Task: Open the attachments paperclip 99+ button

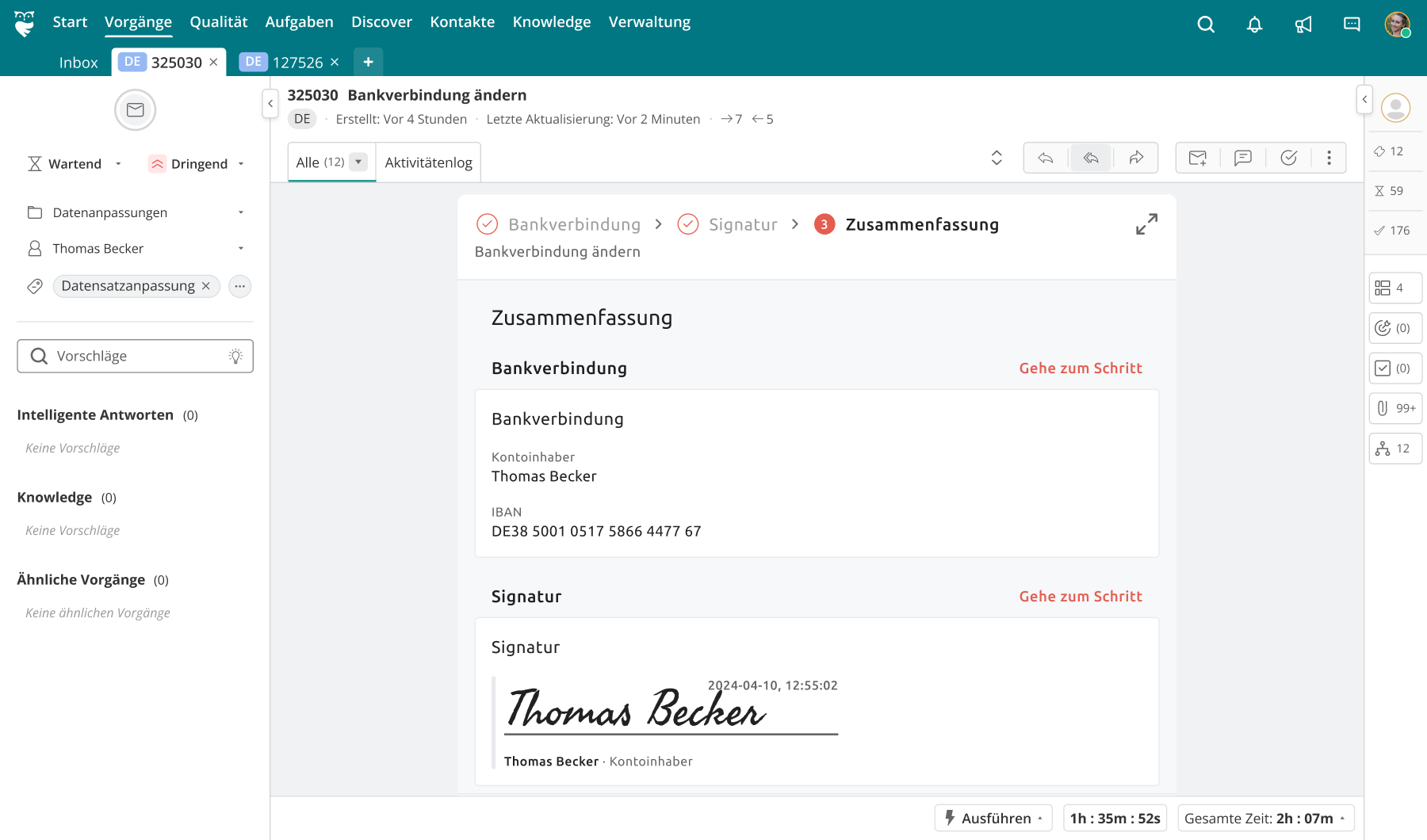Action: click(1395, 408)
